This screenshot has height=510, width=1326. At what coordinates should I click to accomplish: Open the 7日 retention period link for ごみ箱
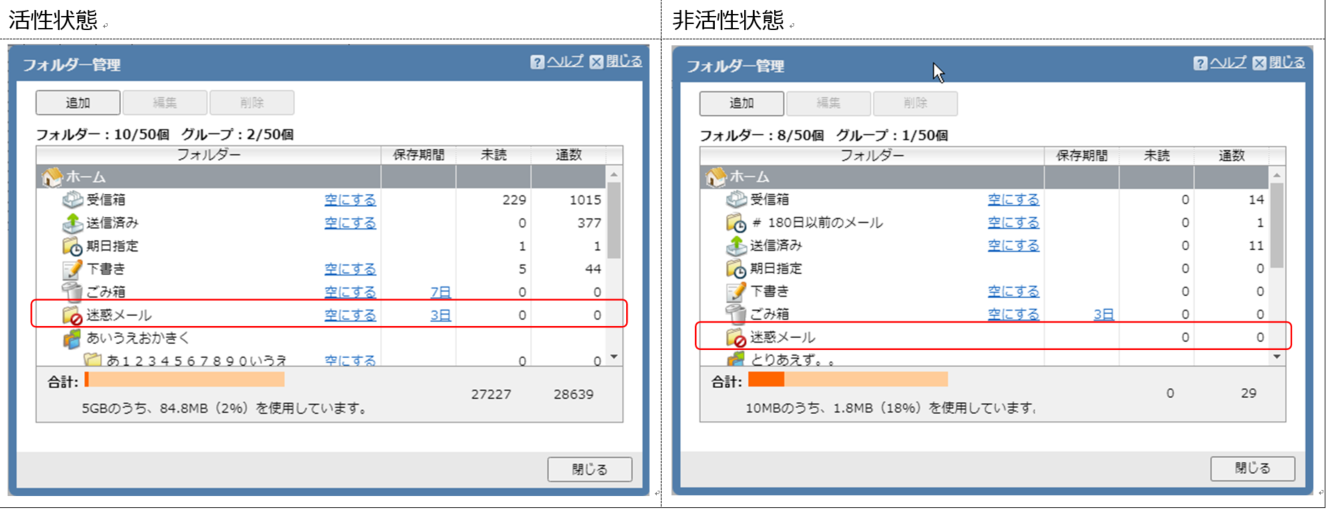[440, 292]
